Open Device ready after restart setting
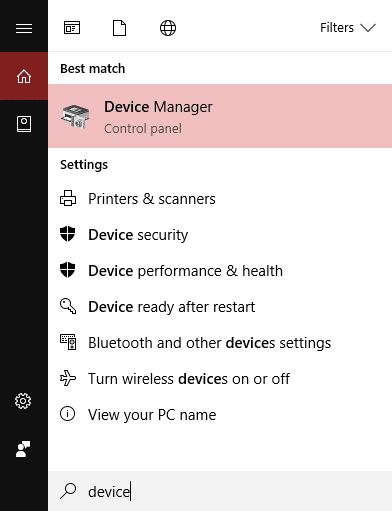The image size is (392, 511). [x=220, y=307]
